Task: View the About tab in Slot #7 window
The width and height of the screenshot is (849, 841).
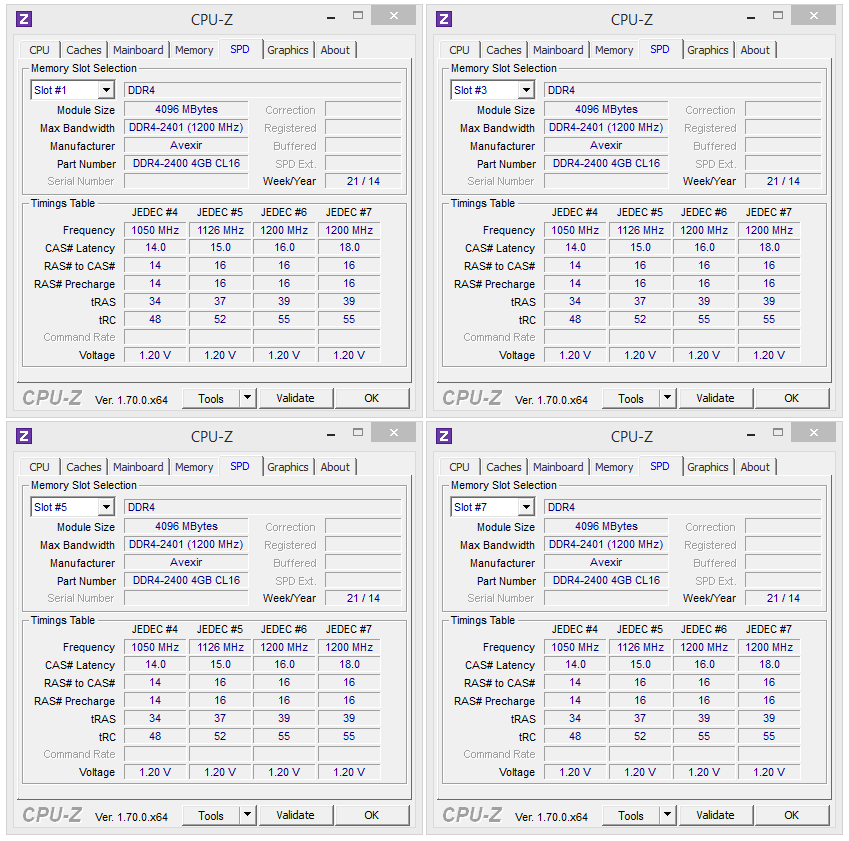Action: (755, 467)
